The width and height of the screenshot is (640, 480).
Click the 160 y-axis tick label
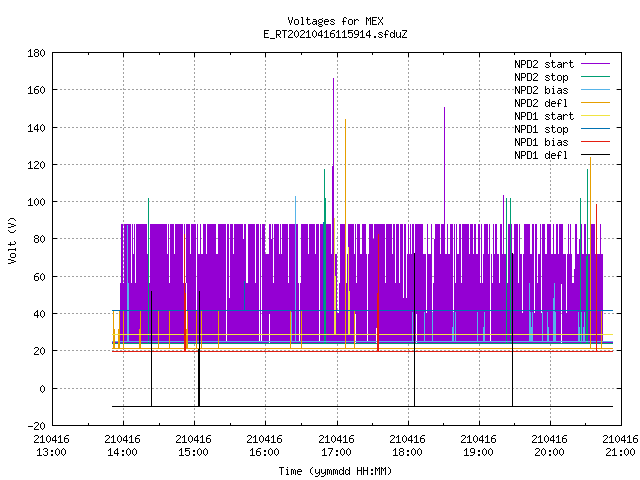pyautogui.click(x=36, y=90)
